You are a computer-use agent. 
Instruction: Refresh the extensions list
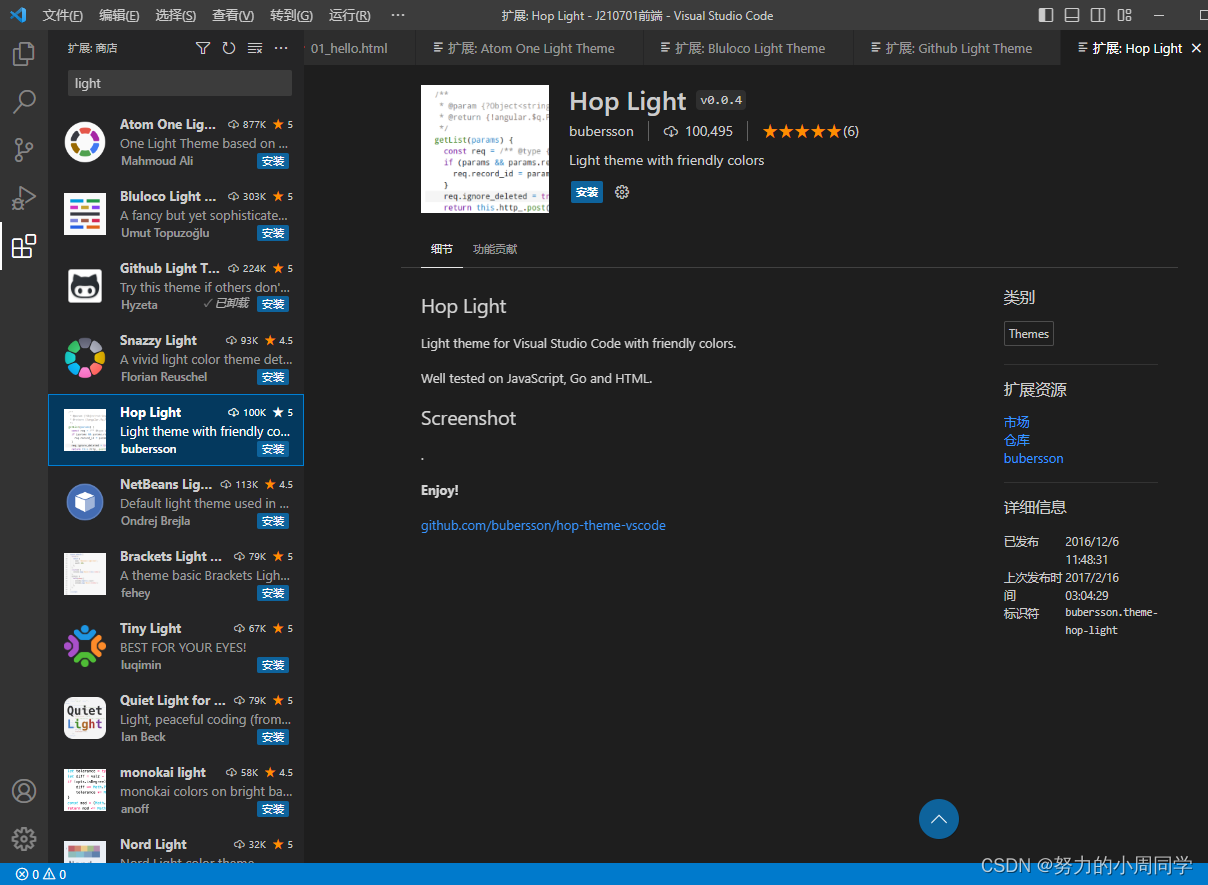[x=228, y=47]
